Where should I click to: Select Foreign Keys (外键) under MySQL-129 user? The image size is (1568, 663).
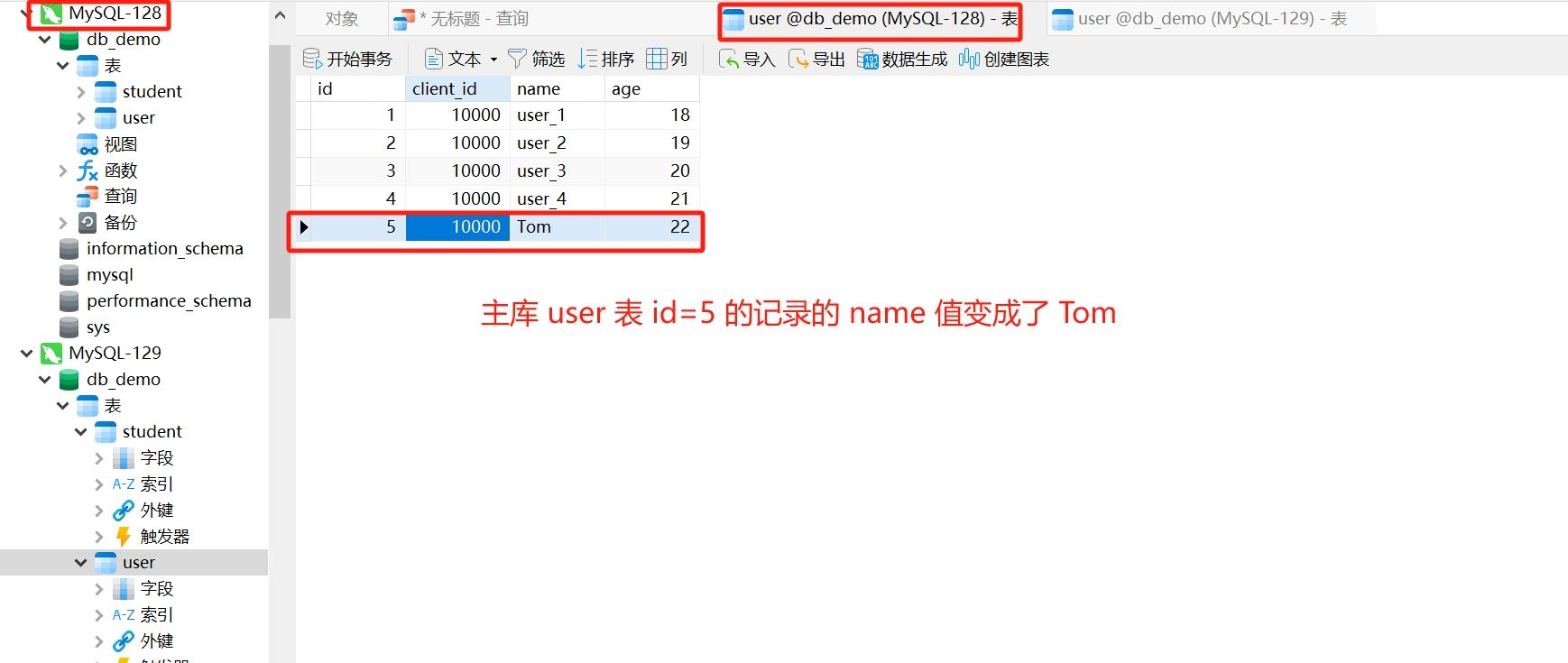pos(156,641)
